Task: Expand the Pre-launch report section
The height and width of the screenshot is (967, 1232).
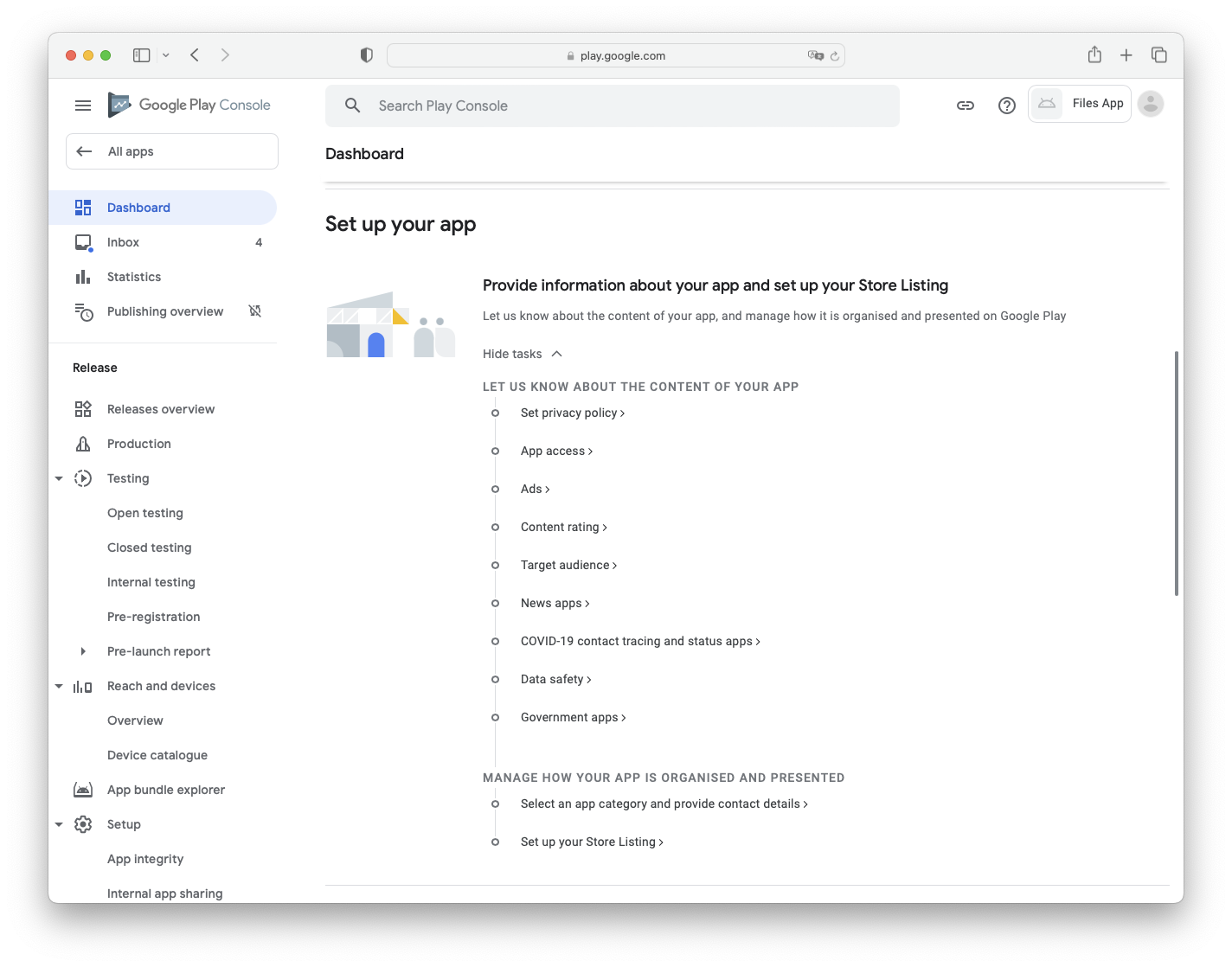Action: click(x=83, y=651)
